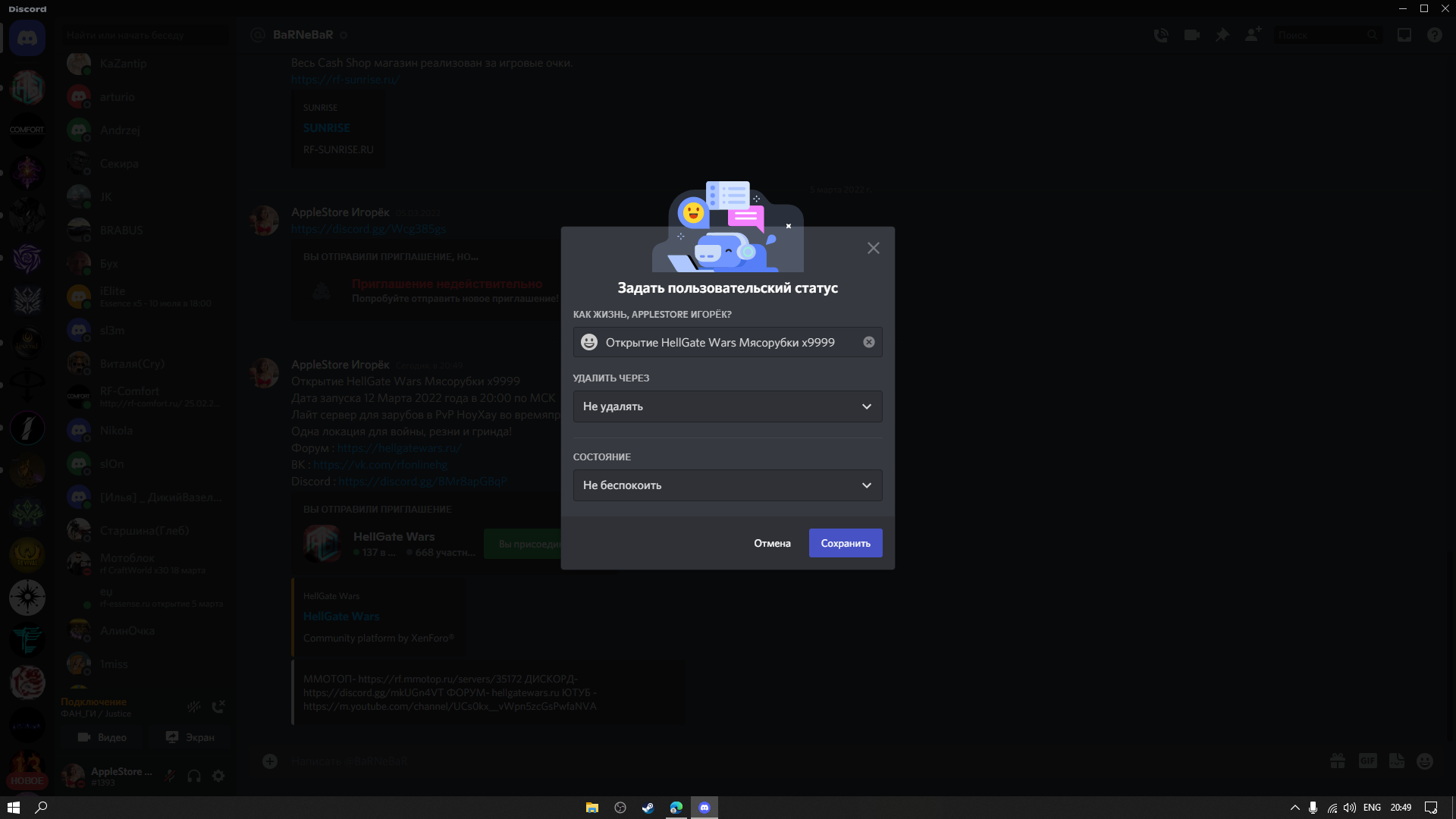Screen dimensions: 1456x819
Task: Start a voice call with BaRNeBaR
Action: point(1161,35)
